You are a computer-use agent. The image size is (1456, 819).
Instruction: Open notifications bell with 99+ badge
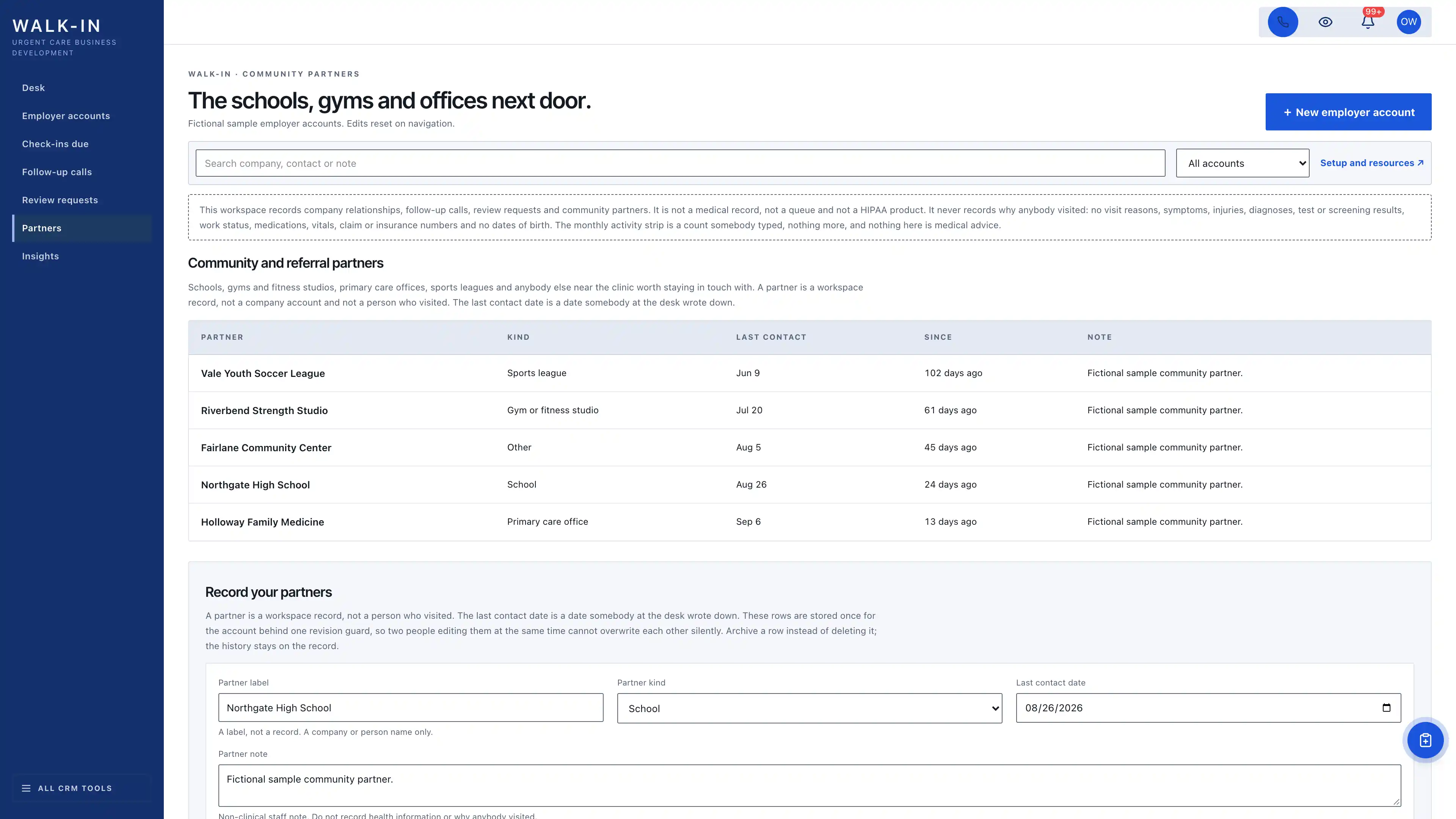coord(1368,22)
